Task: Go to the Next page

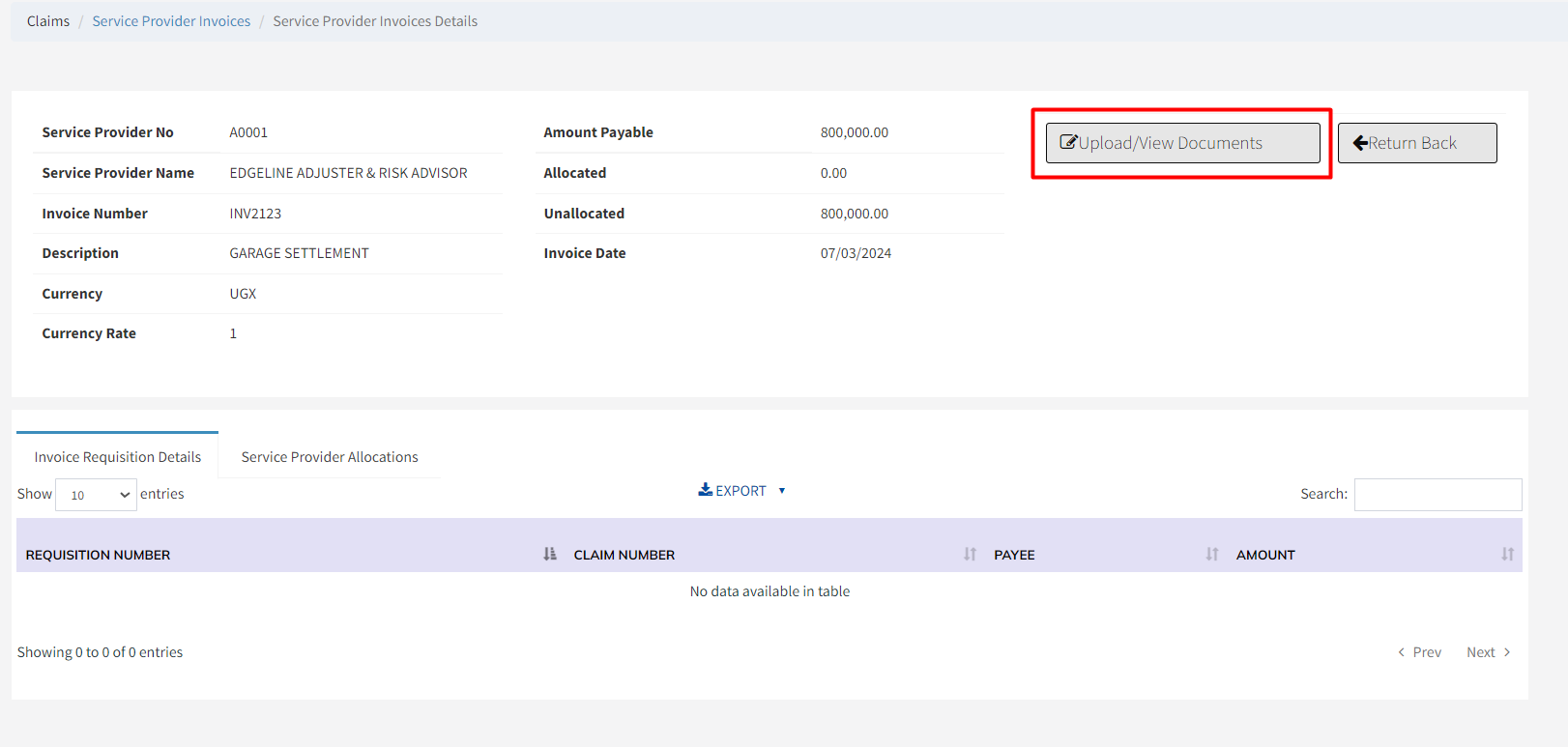Action: [x=1487, y=652]
